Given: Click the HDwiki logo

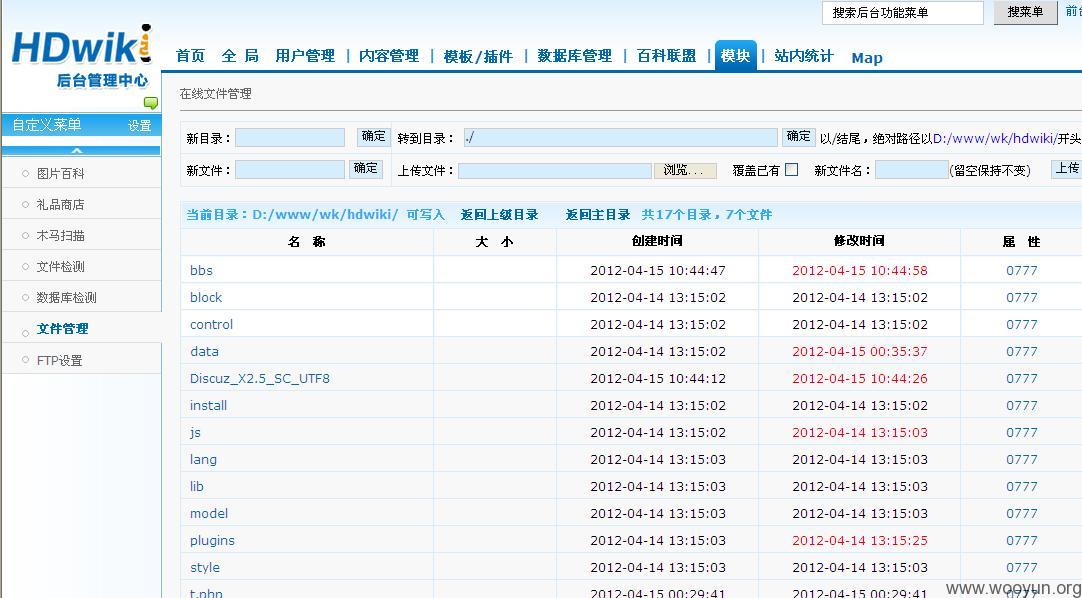Looking at the screenshot, I should (x=81, y=47).
